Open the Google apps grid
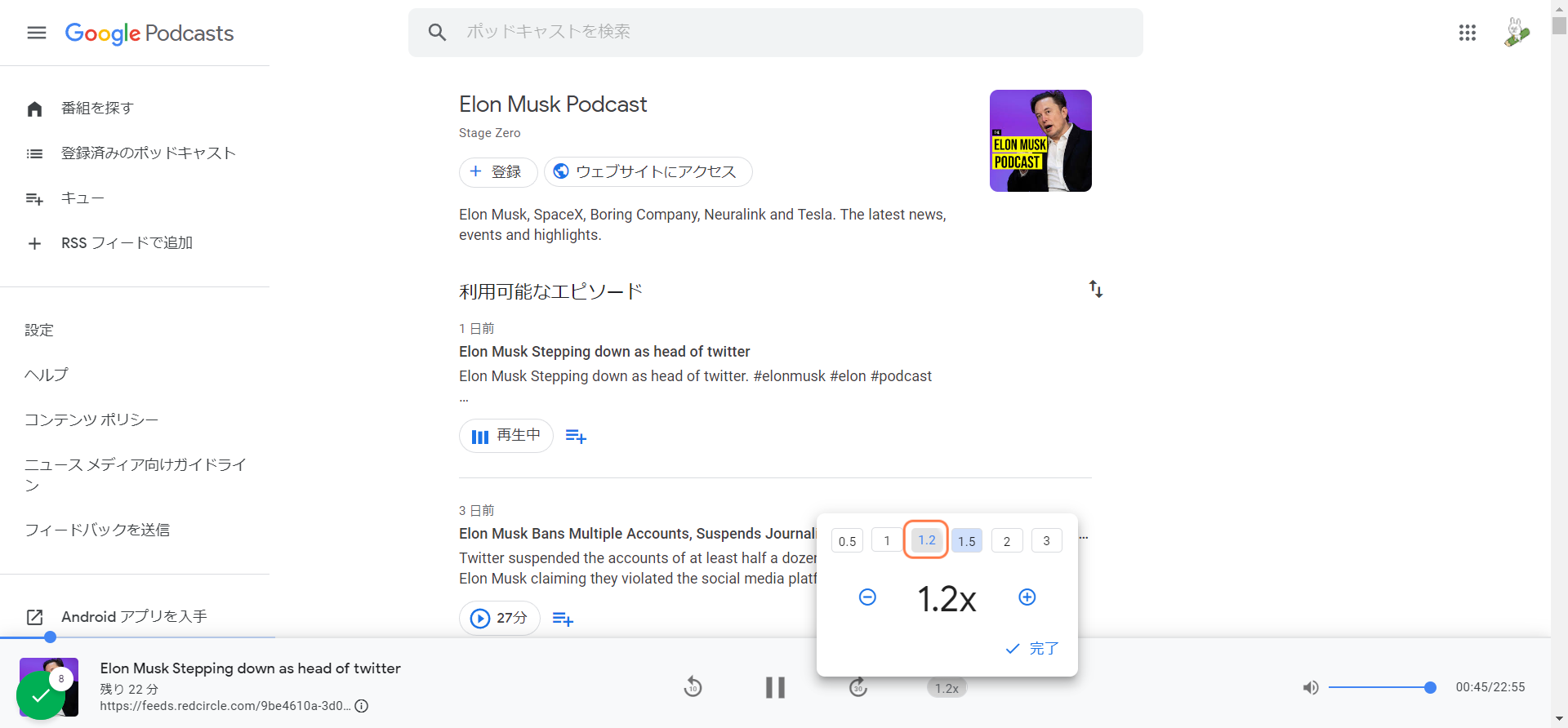The image size is (1568, 728). pos(1468,33)
